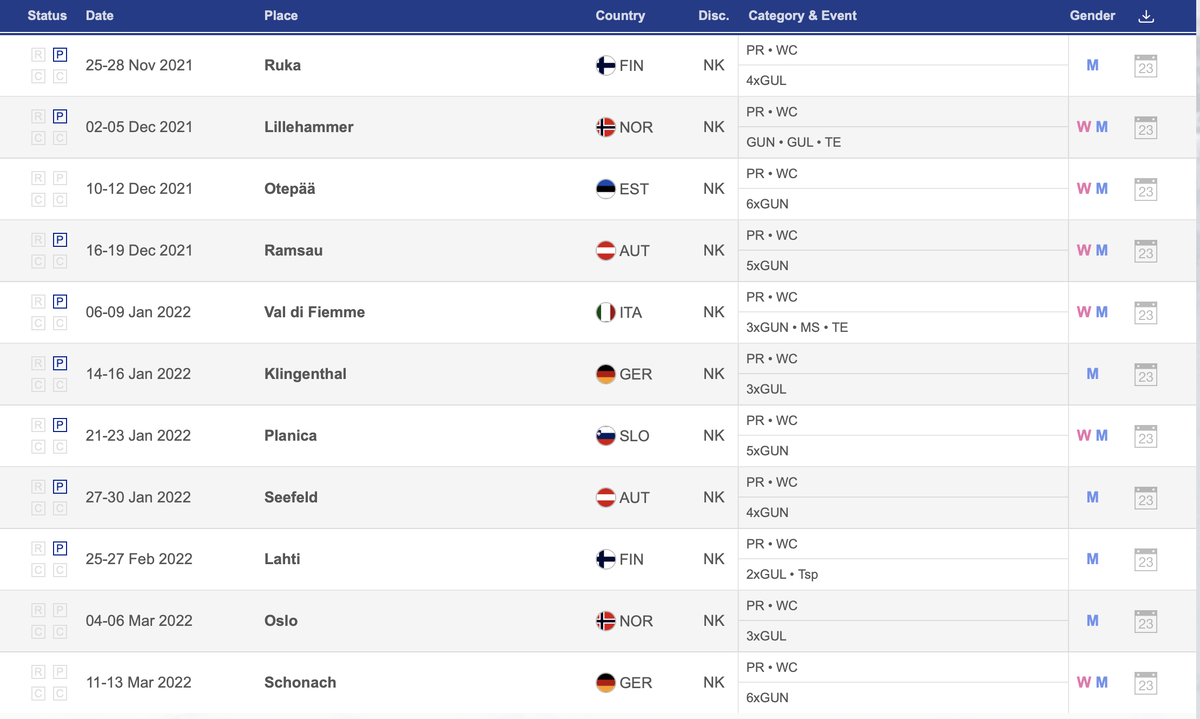Click the Category & Event header

(x=802, y=16)
